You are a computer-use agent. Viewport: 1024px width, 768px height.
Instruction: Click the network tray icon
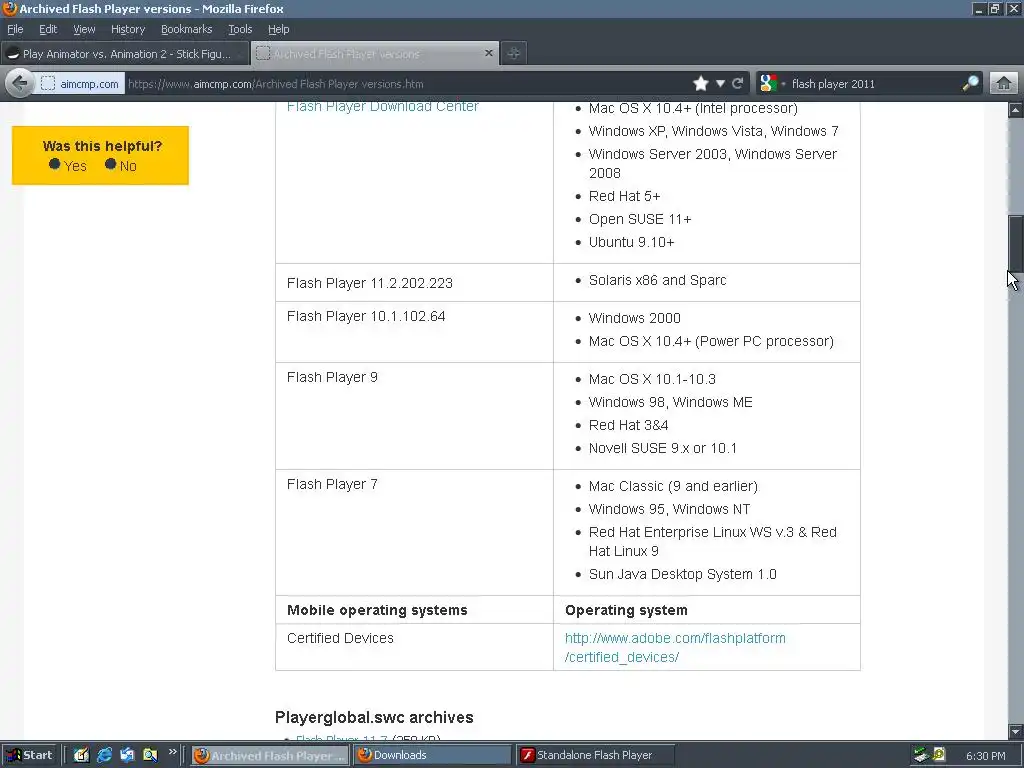point(921,755)
